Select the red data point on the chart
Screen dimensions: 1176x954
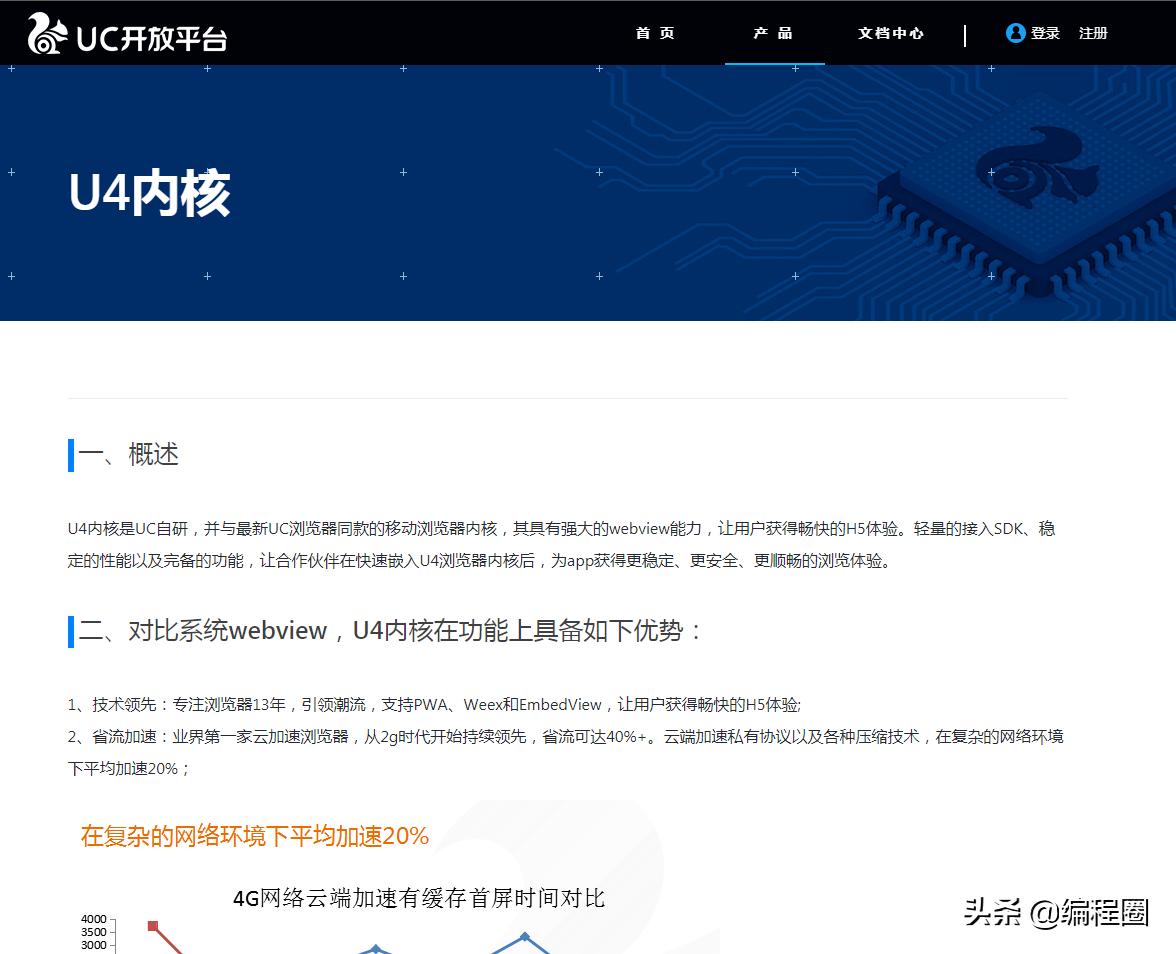[152, 926]
